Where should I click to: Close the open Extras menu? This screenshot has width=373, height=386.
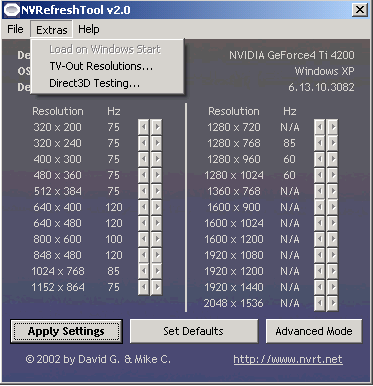tap(52, 30)
